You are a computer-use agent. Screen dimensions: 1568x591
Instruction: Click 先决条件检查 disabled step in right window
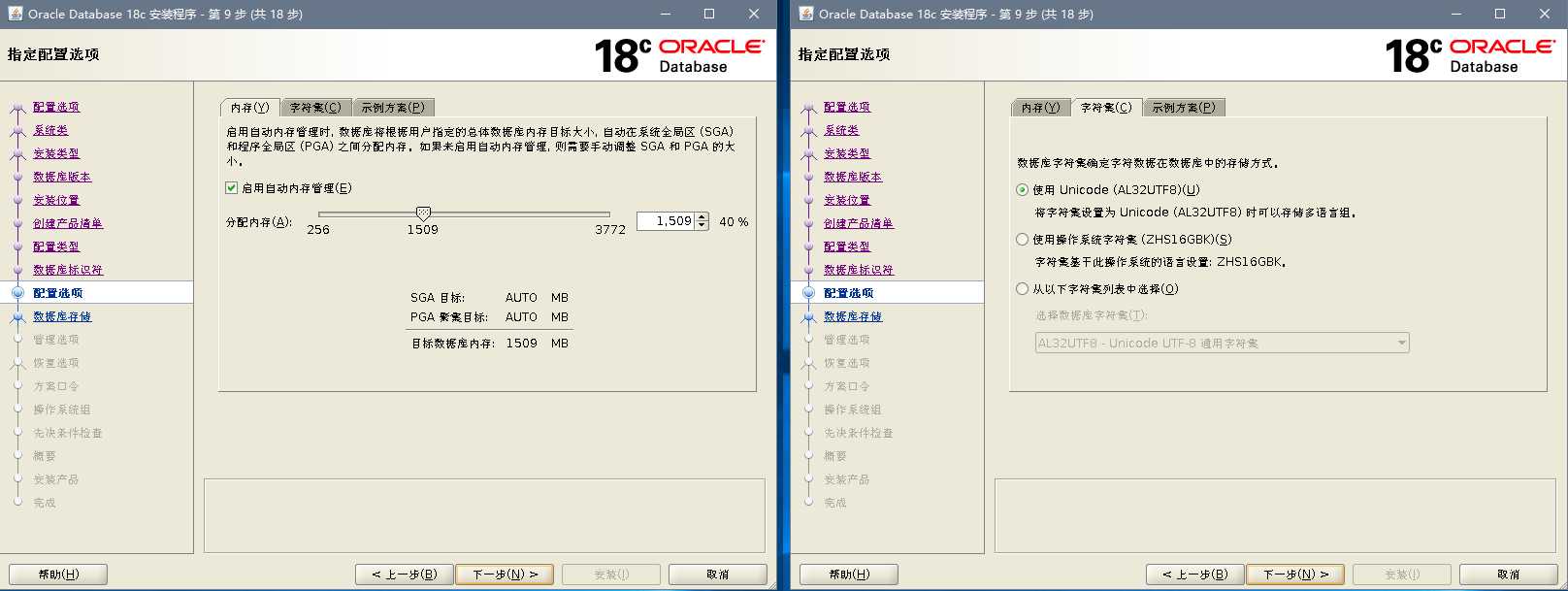pyautogui.click(x=859, y=433)
